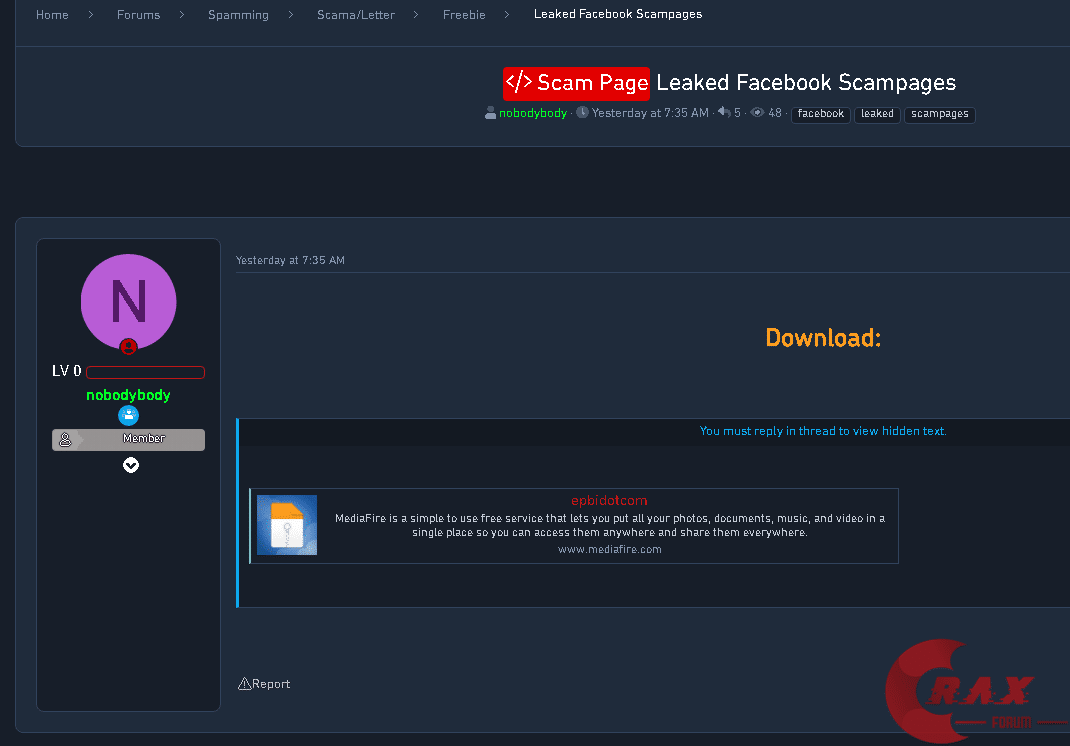Click the LV 0 level progress bar
This screenshot has width=1070, height=746.
145,372
